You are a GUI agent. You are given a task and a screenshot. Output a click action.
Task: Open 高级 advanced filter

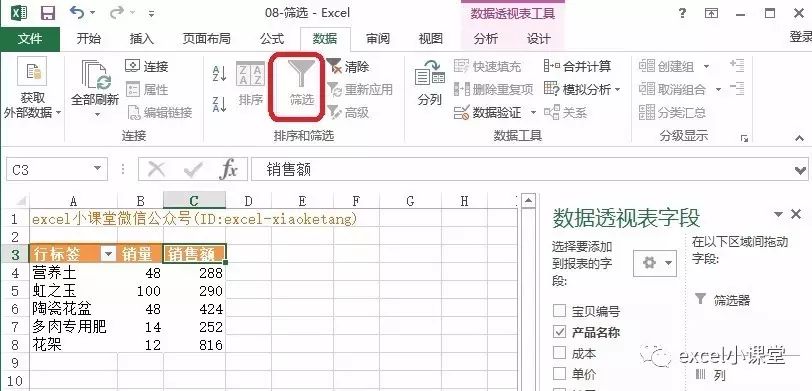pyautogui.click(x=348, y=112)
